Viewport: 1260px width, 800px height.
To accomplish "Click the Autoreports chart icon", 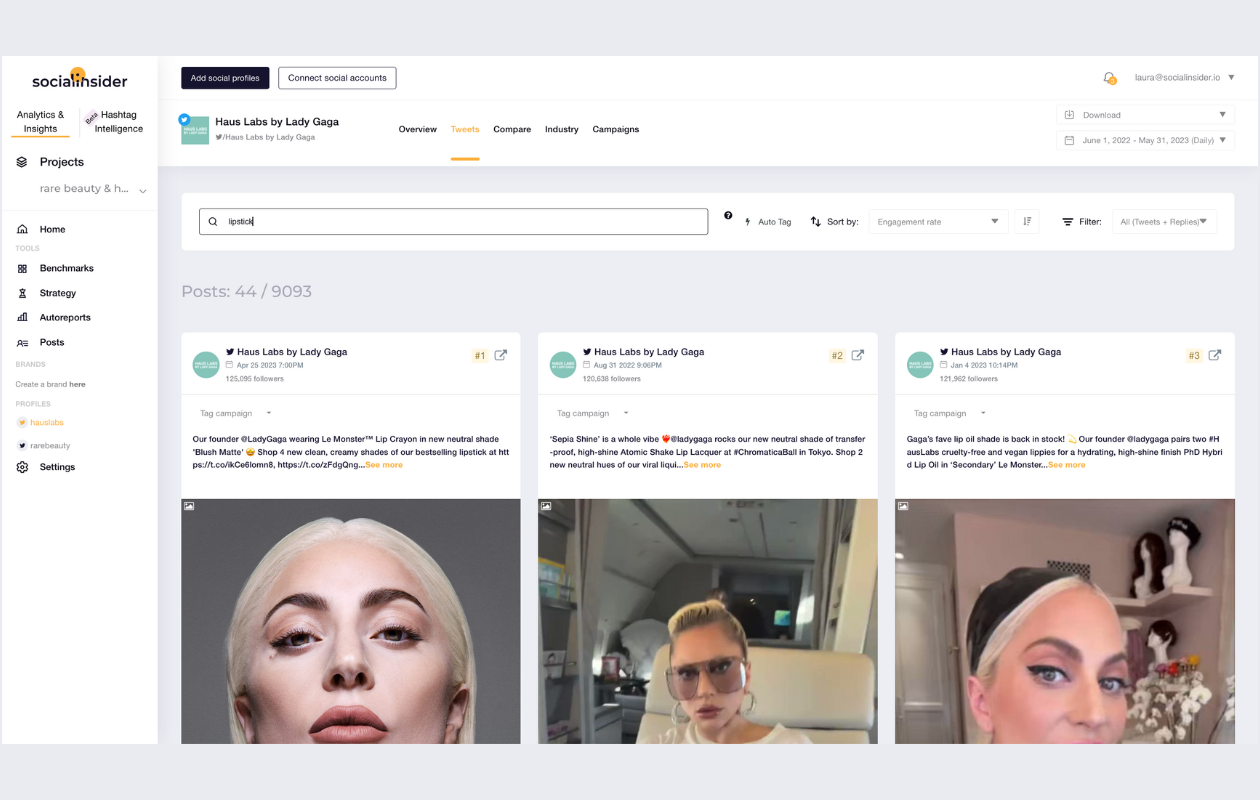I will pos(22,317).
